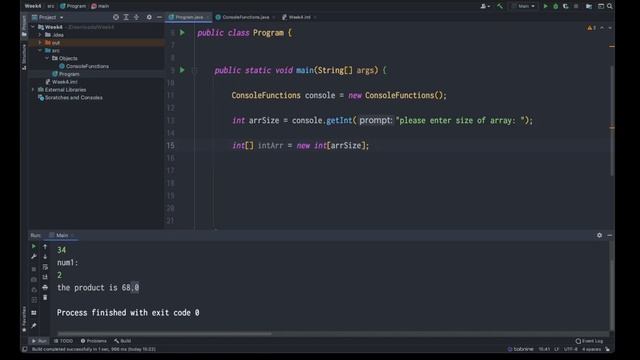Viewport: 640px width, 360px height.
Task: Clear all Run console output trash icon
Action: click(45, 298)
